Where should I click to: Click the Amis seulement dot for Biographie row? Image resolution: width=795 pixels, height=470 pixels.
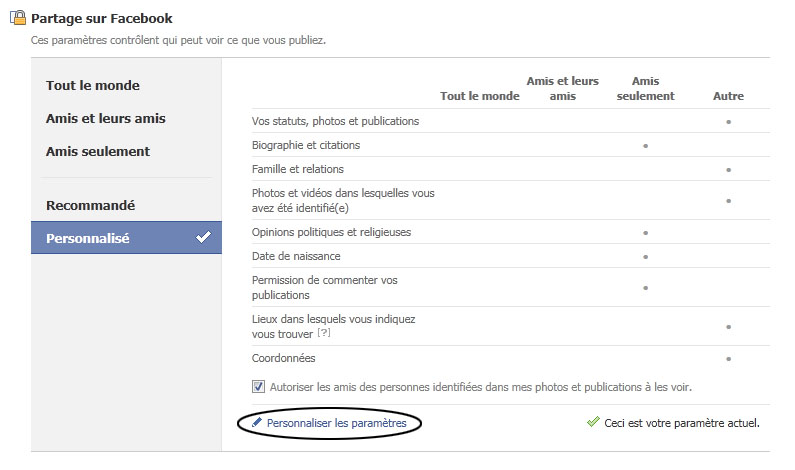point(645,146)
